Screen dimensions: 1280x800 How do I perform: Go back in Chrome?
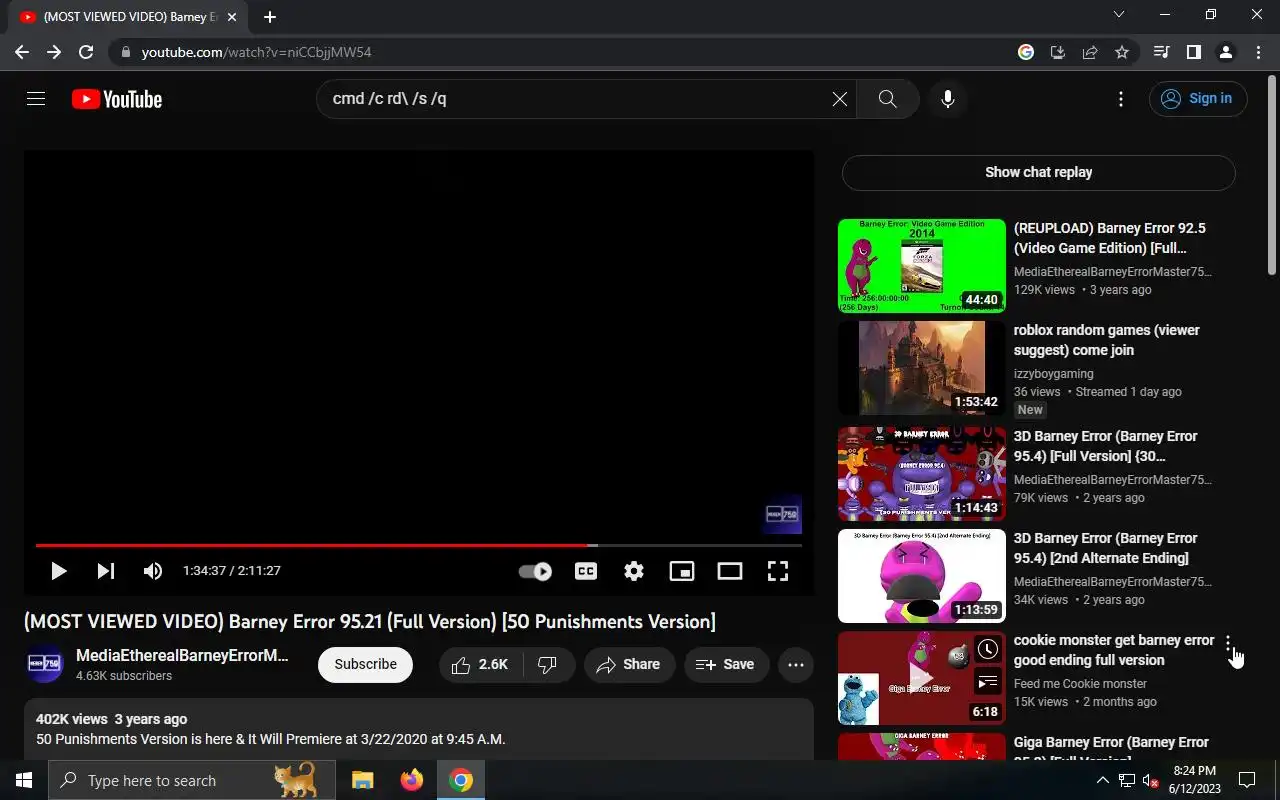pos(22,52)
